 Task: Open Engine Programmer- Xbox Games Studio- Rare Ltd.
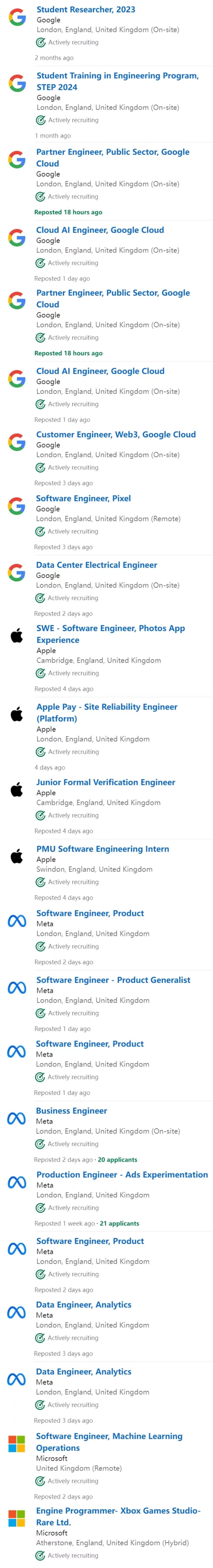pos(118,1516)
